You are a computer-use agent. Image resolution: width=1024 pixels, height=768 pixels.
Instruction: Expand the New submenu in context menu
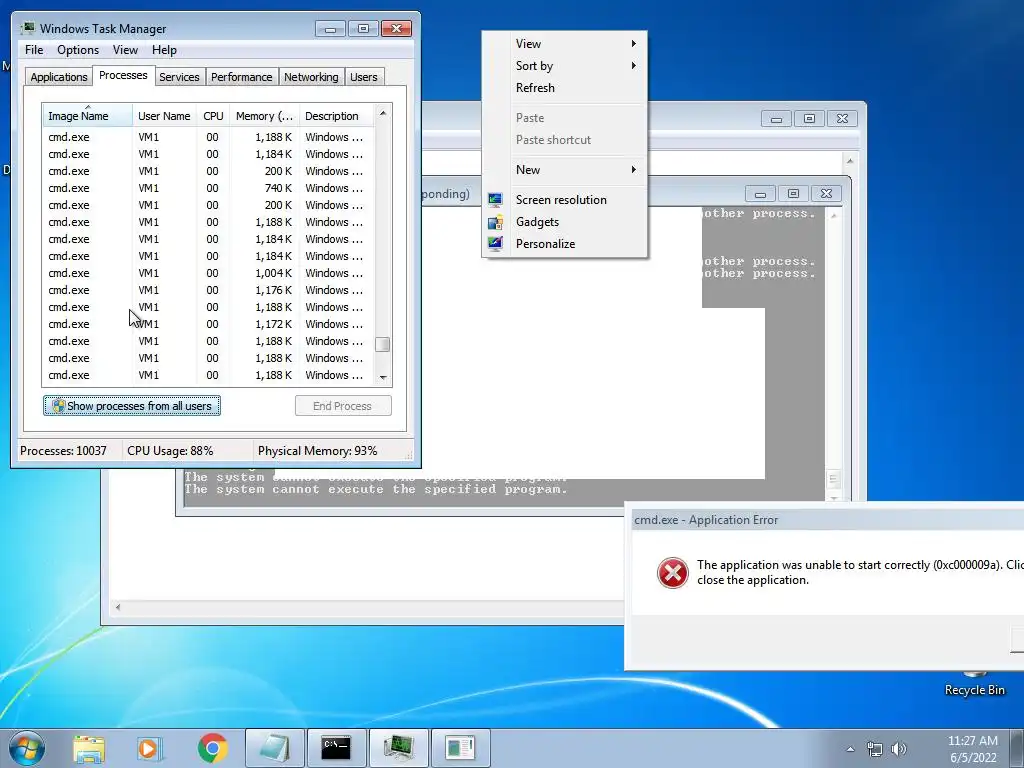[x=565, y=170]
